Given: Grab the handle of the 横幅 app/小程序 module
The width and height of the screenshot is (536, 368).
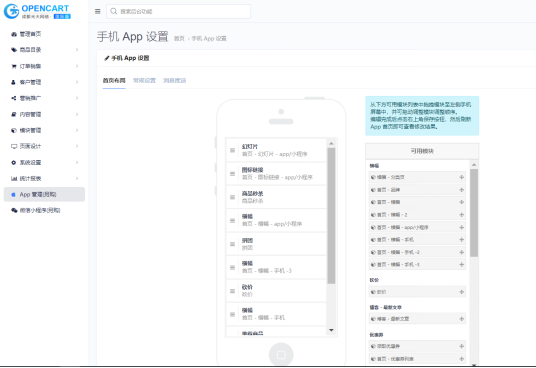Looking at the screenshot, I should pos(232,220).
